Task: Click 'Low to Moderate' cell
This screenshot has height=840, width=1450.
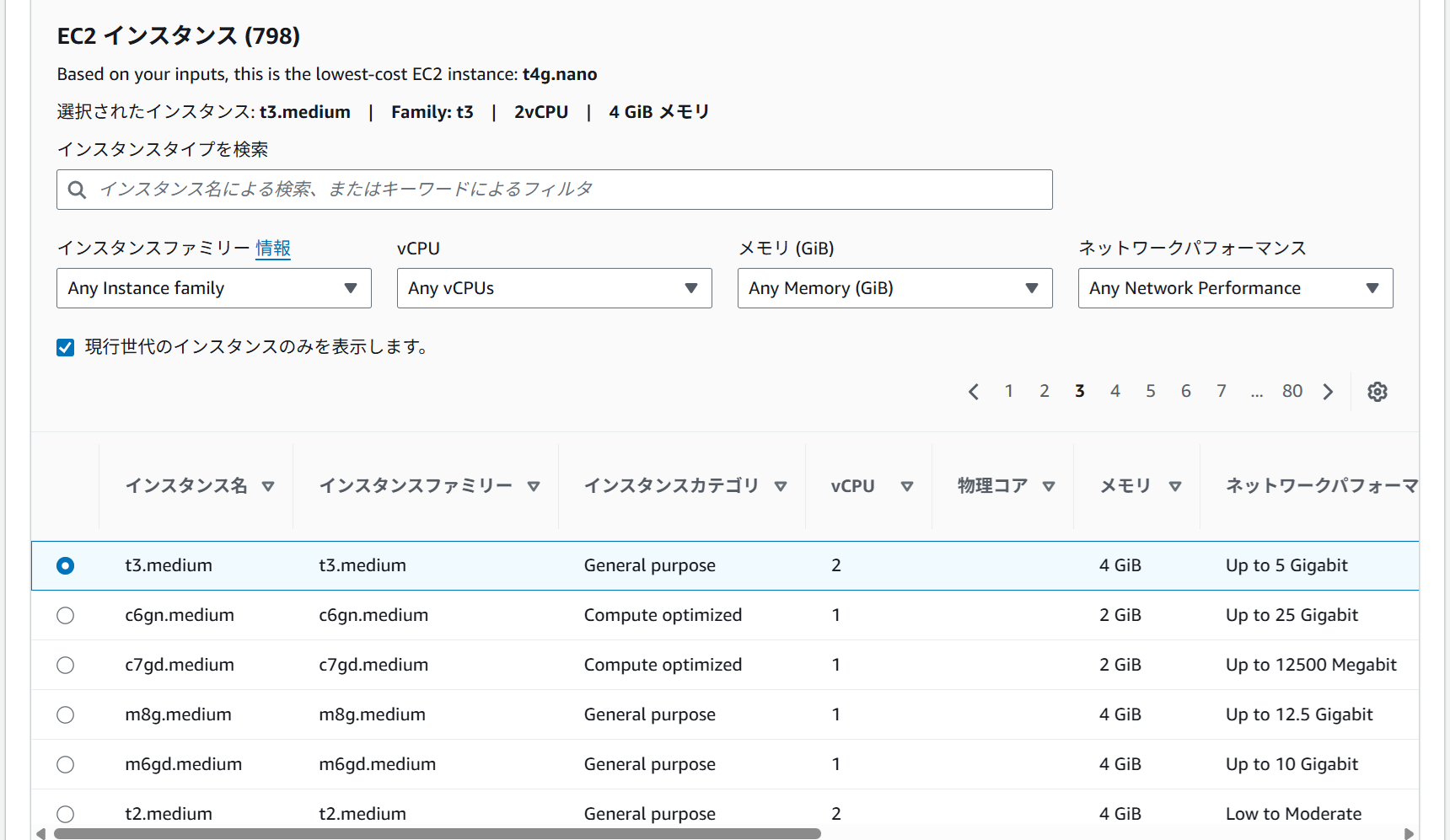Action: (x=1293, y=814)
